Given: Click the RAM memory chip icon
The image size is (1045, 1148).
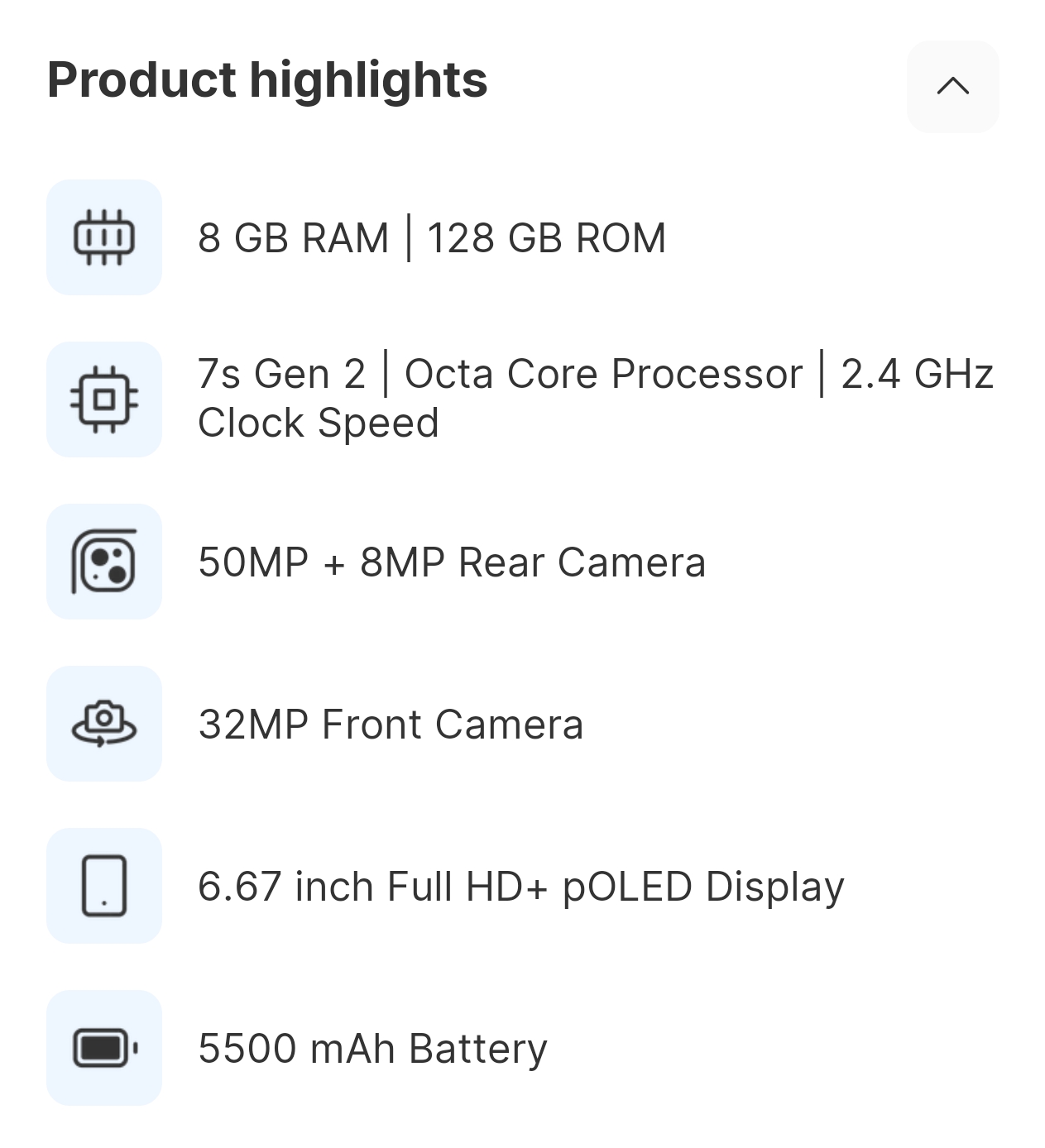Looking at the screenshot, I should pos(104,237).
